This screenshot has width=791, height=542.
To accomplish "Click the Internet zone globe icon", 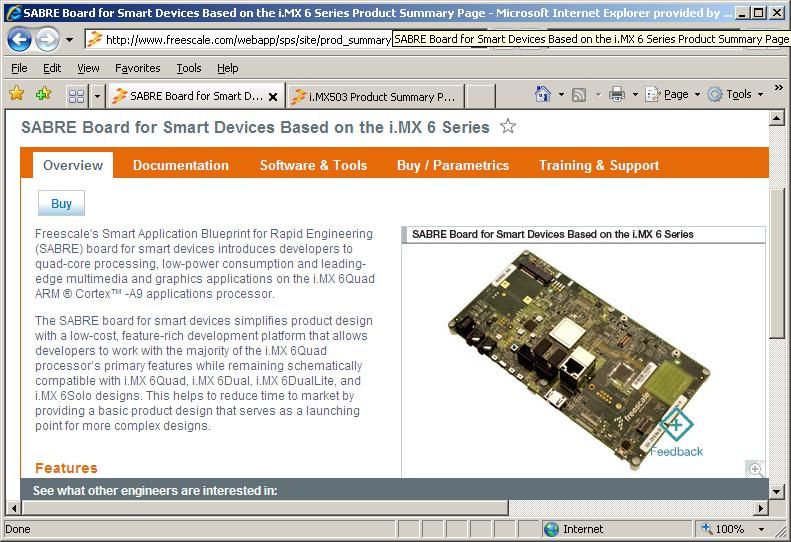I will (x=551, y=529).
